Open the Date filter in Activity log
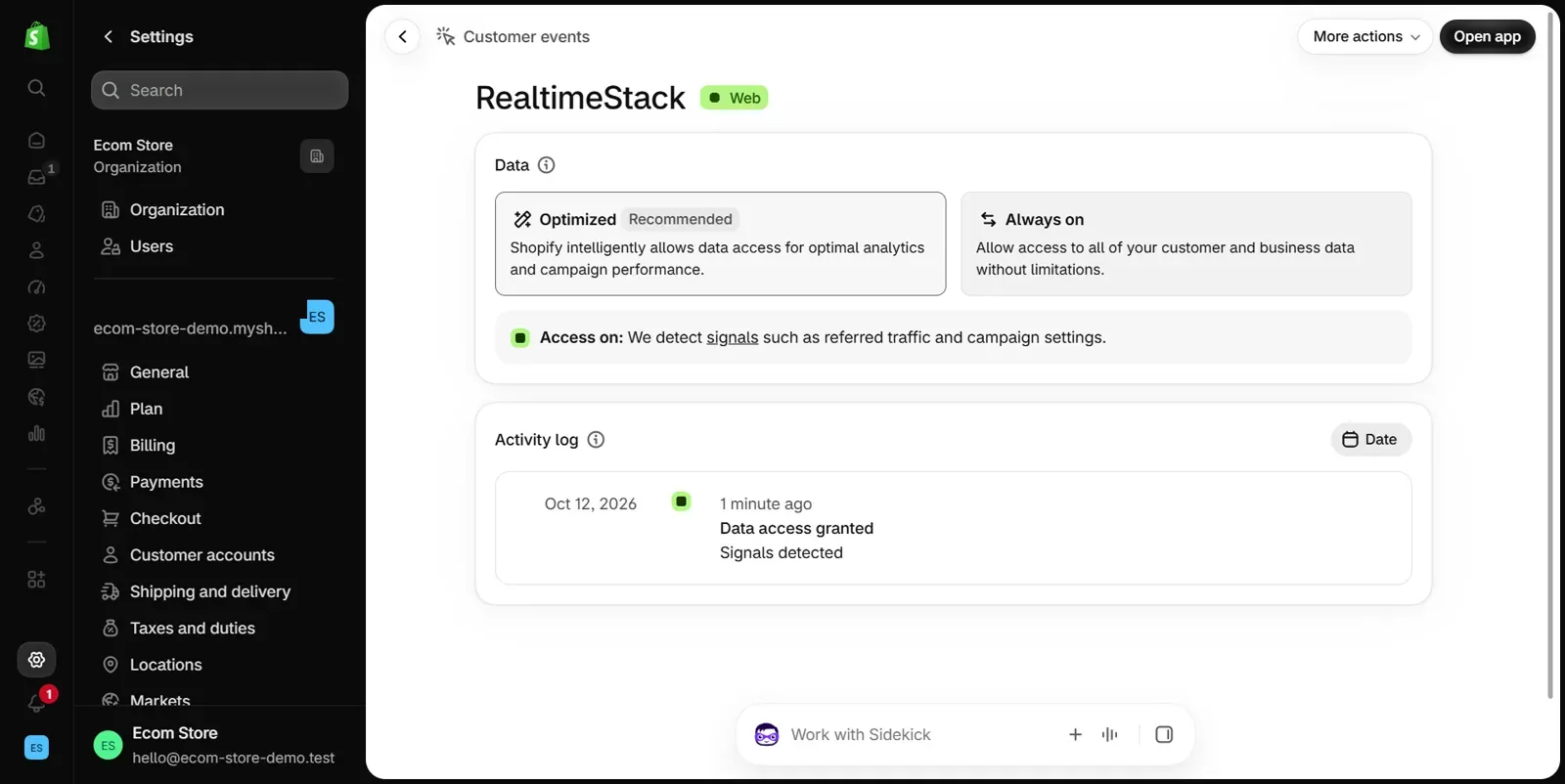The image size is (1565, 784). 1370,440
